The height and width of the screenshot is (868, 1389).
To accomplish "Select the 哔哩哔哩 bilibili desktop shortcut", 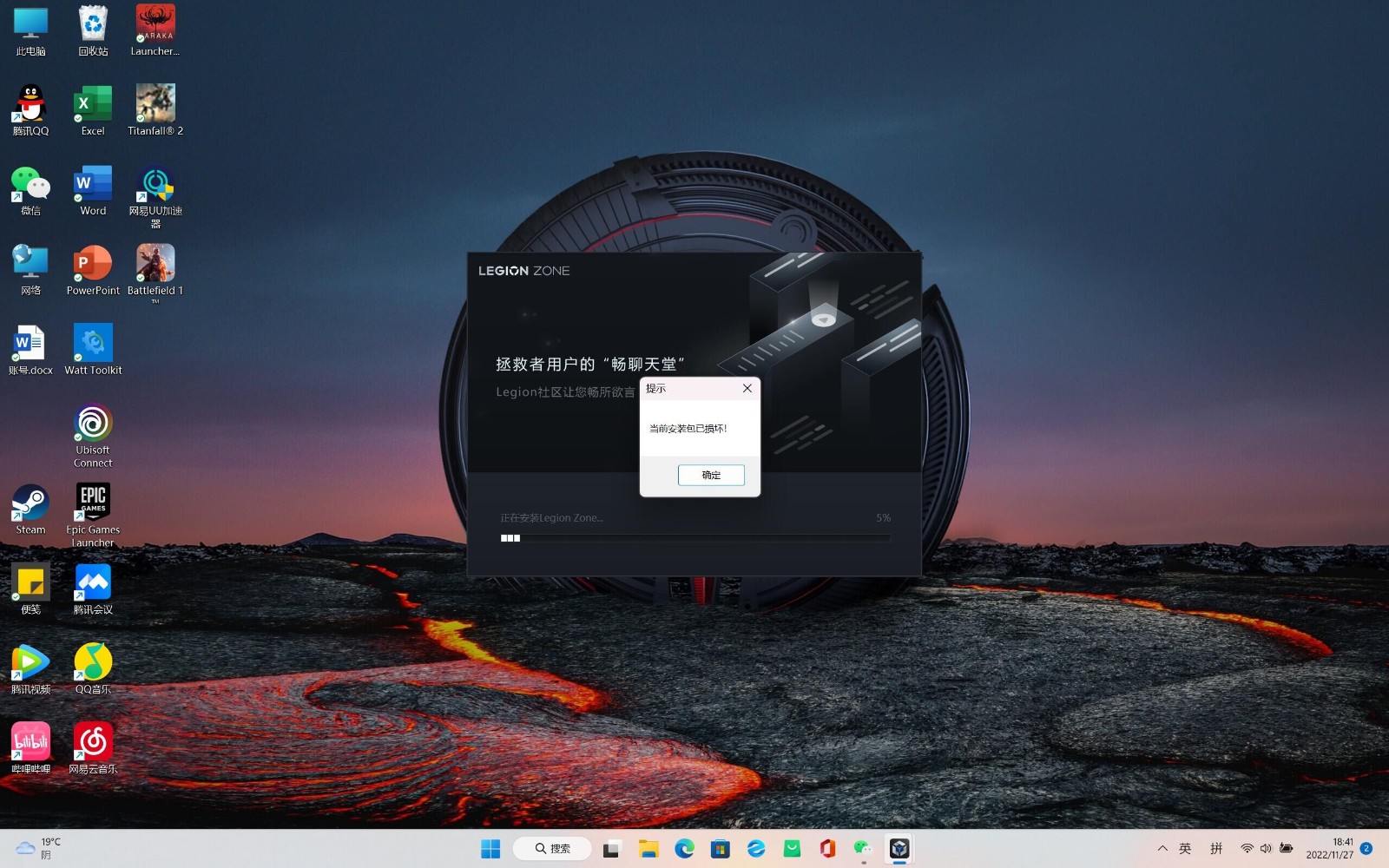I will coord(30,749).
